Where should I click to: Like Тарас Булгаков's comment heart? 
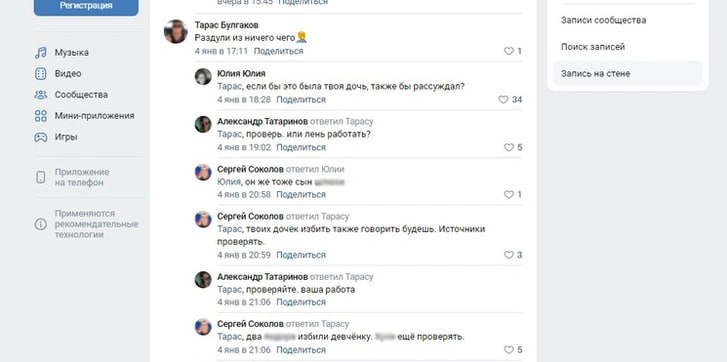click(x=509, y=51)
